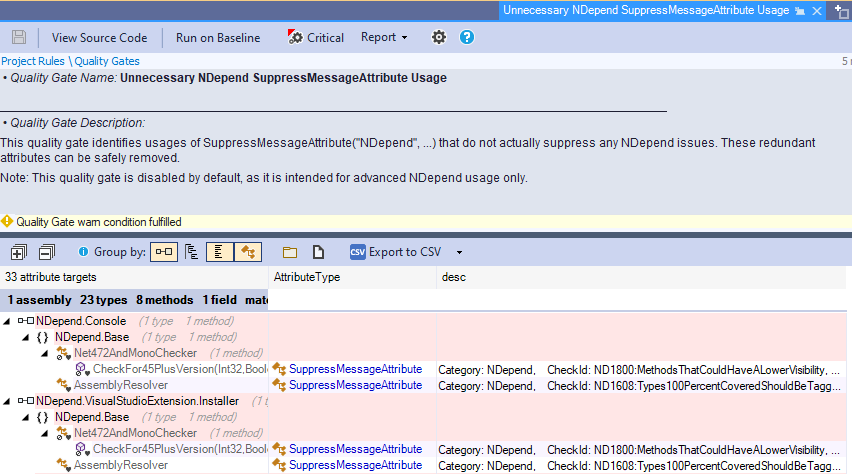The width and height of the screenshot is (852, 474).
Task: Toggle group by namespace hierarchy button
Action: [x=192, y=252]
